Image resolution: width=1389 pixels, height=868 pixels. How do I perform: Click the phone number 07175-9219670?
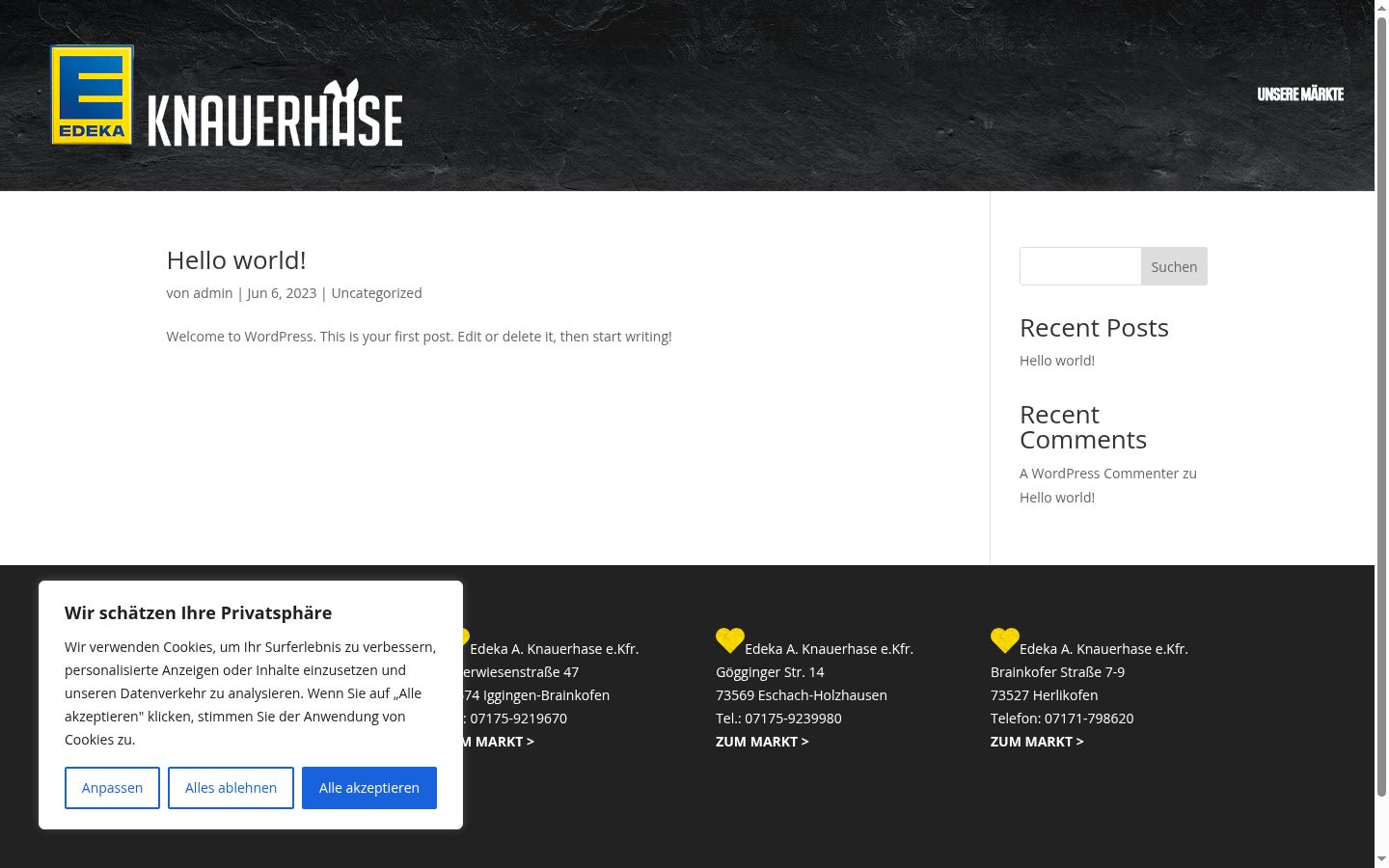[518, 719]
